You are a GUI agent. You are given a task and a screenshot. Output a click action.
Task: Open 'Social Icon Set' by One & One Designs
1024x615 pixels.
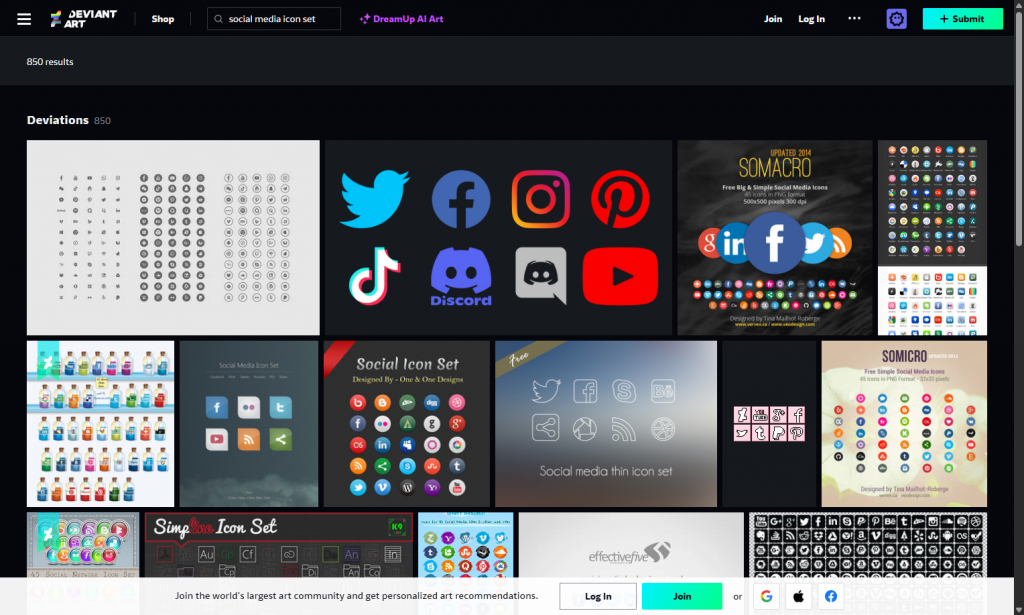click(407, 424)
